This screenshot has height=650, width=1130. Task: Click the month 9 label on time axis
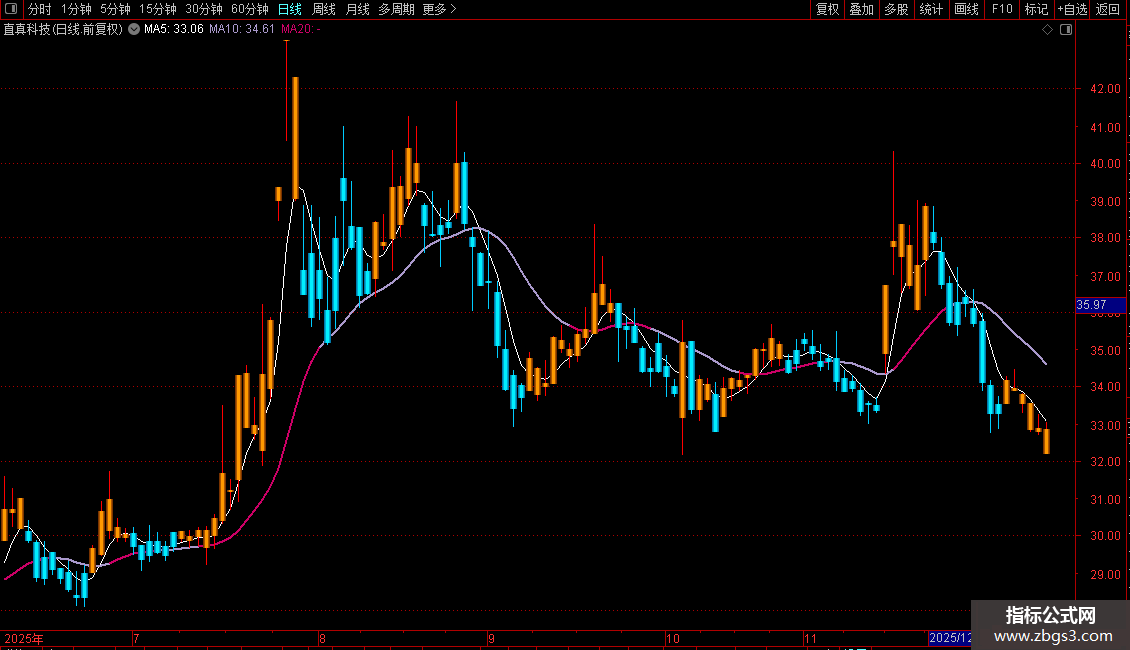click(491, 638)
